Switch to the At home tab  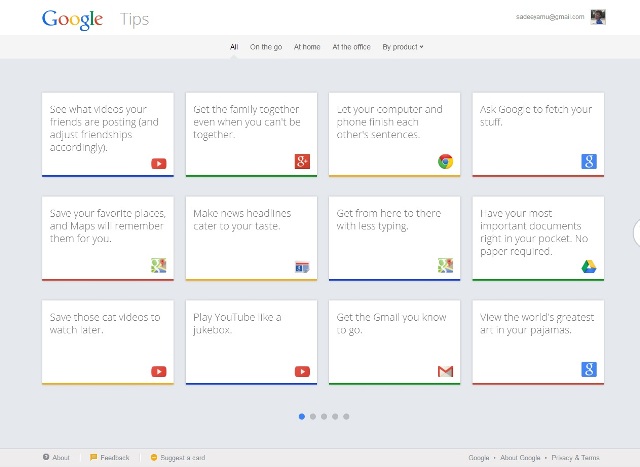tap(307, 47)
